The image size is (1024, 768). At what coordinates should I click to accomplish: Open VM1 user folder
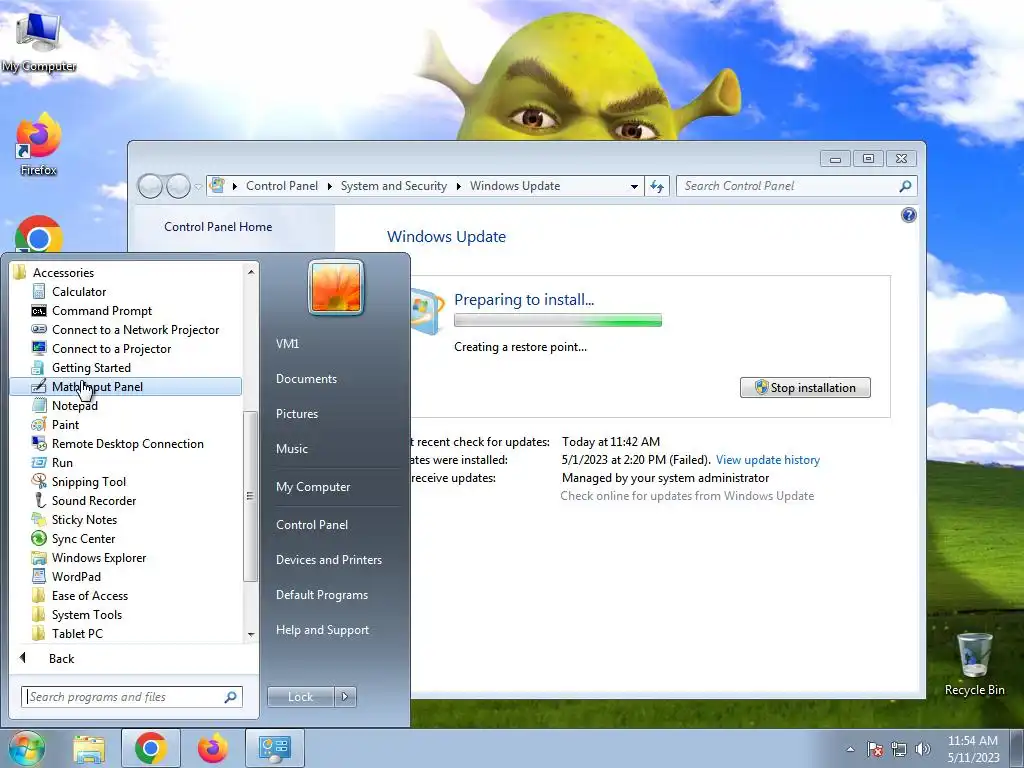pyautogui.click(x=287, y=344)
